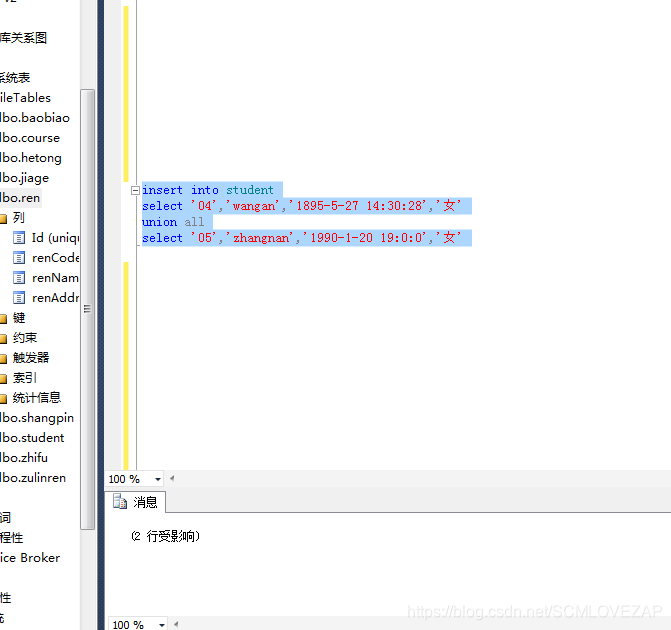
Task: Select the 约束 folder label
Action: (25, 338)
